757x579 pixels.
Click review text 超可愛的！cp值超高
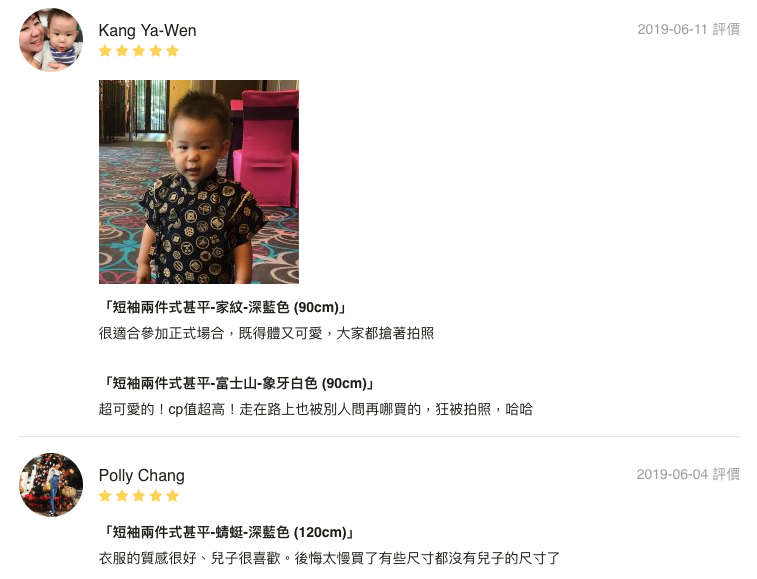[x=162, y=410]
